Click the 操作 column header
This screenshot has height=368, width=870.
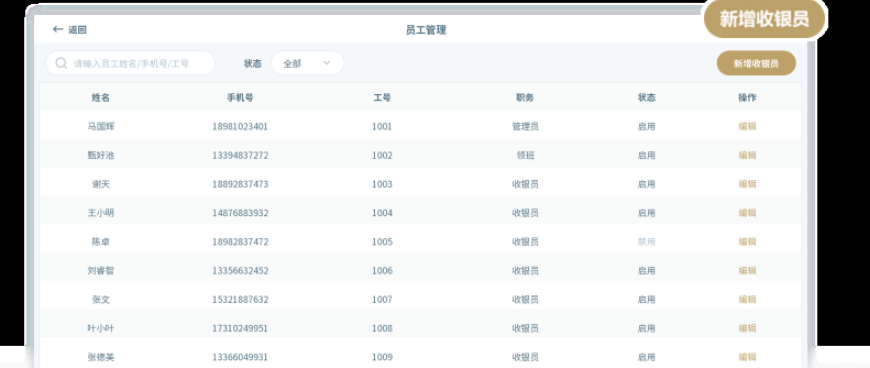coord(747,98)
